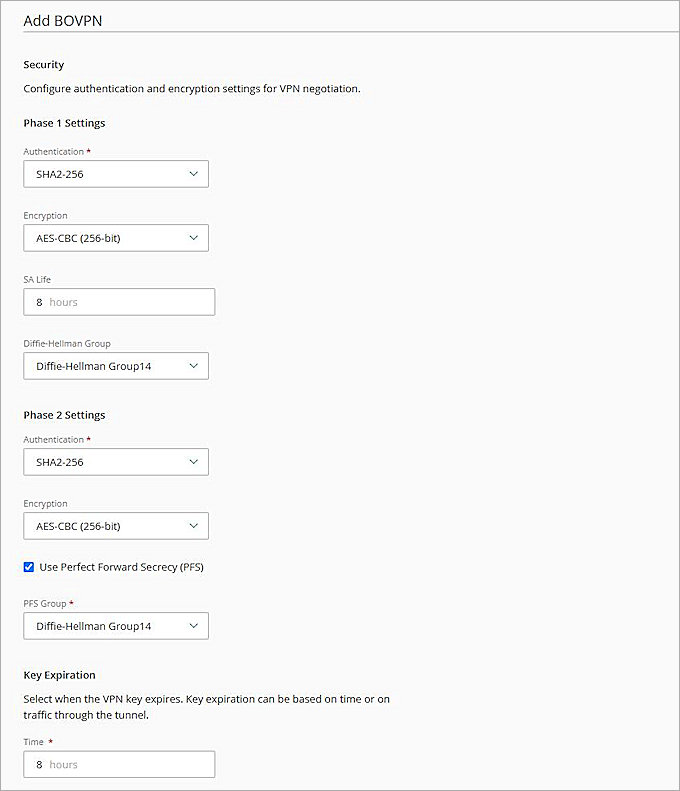Click the chevron in Phase 2 Authentication dropdown
Image resolution: width=680 pixels, height=791 pixels.
(193, 462)
